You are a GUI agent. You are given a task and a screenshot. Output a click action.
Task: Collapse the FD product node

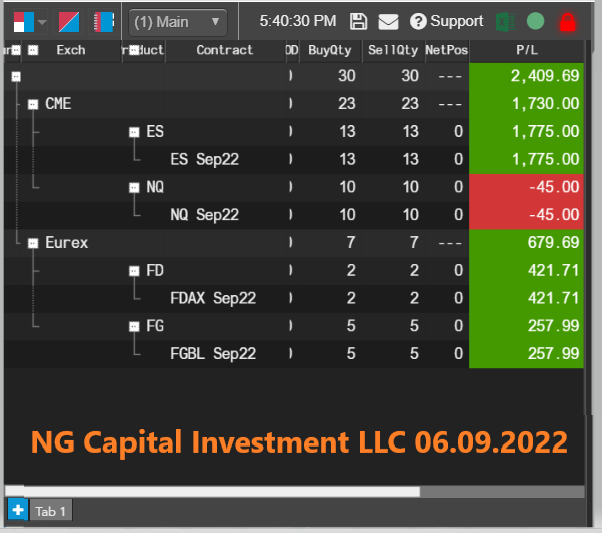pyautogui.click(x=134, y=271)
